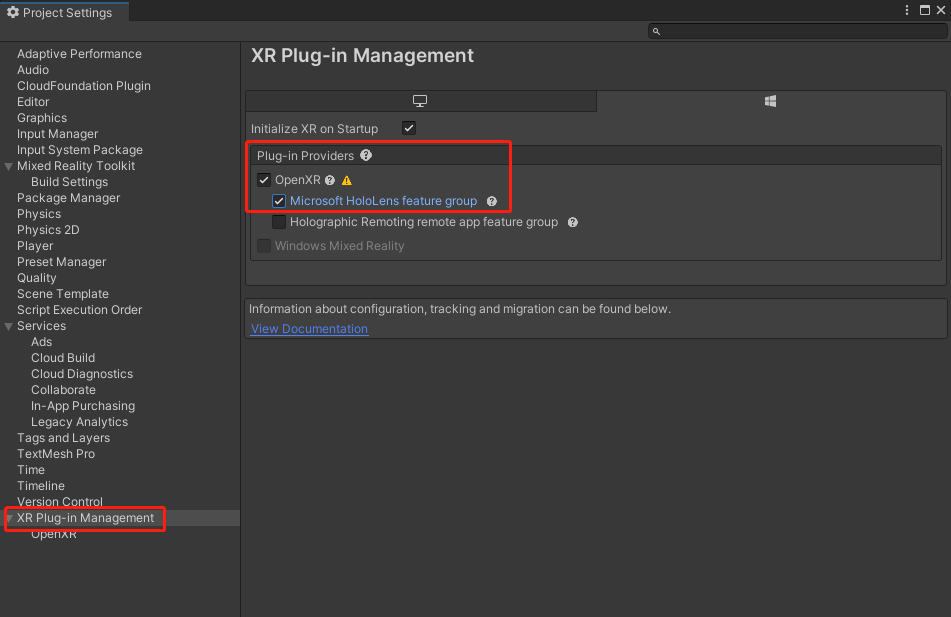Toggle the OpenXR provider checkbox
This screenshot has height=617, width=951.
(x=264, y=180)
